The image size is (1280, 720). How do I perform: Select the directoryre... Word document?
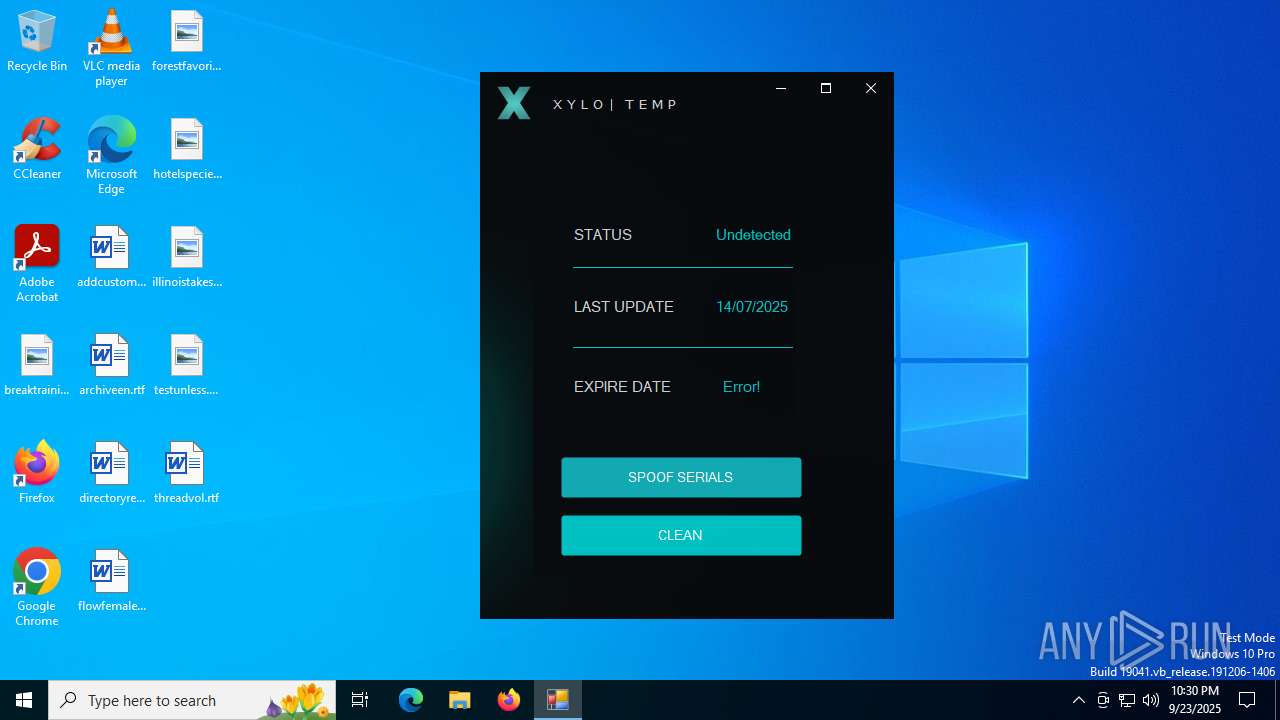click(111, 473)
